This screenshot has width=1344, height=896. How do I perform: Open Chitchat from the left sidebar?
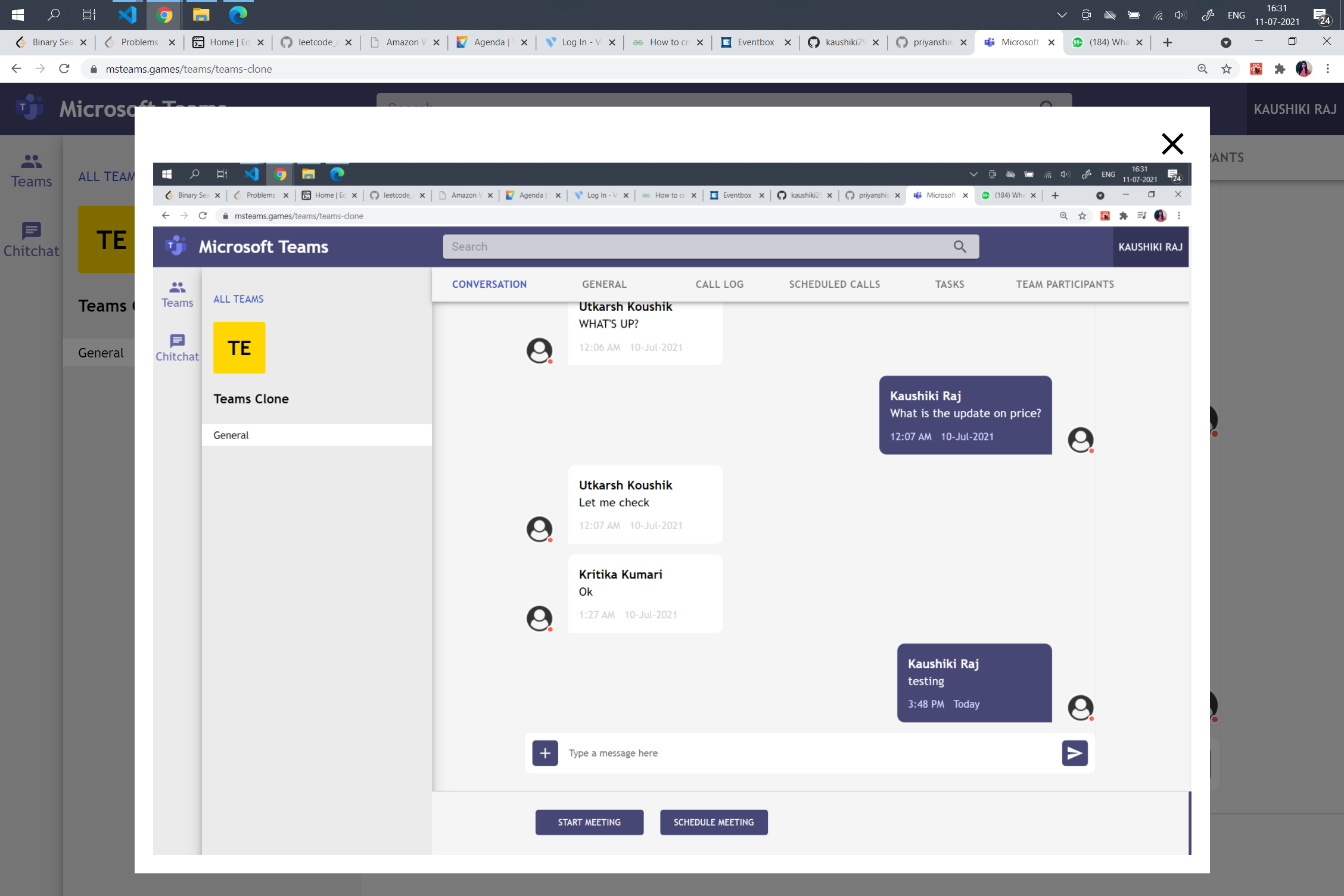[x=177, y=347]
